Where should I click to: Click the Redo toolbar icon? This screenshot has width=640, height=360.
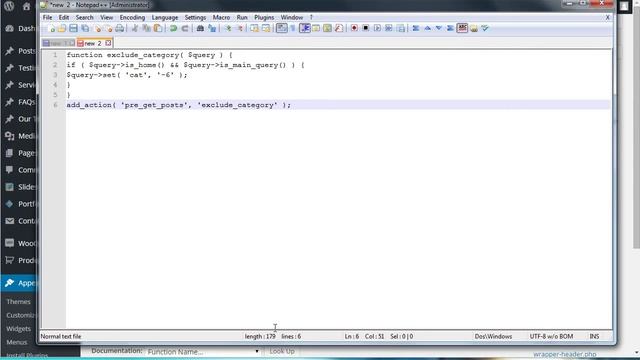(185, 28)
